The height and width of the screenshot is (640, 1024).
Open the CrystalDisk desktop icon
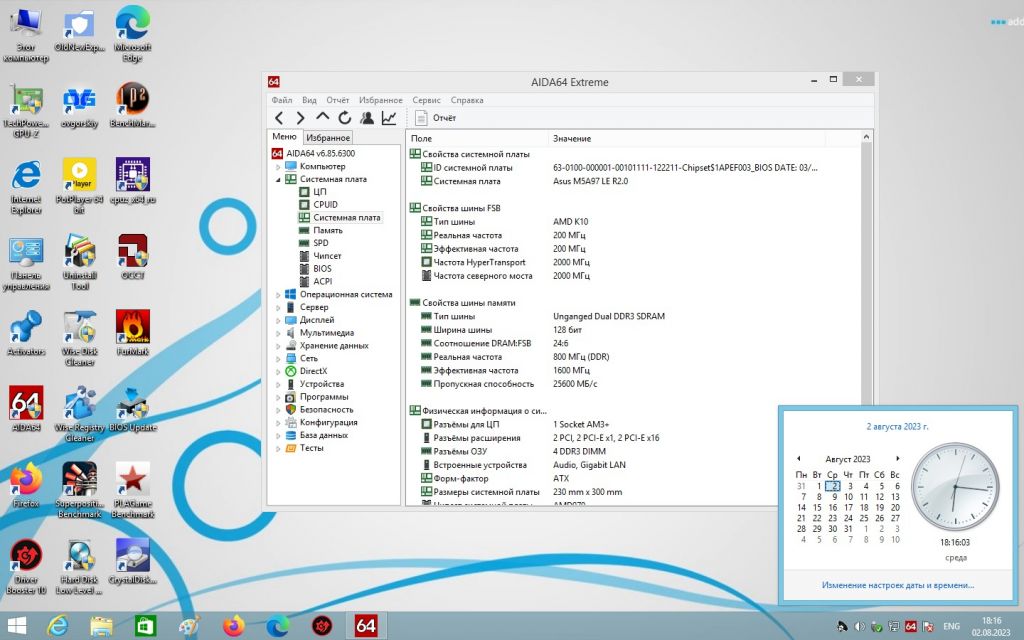pos(133,560)
